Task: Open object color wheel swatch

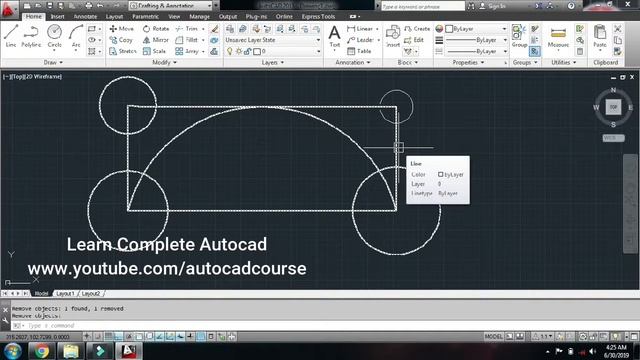Action: (x=439, y=29)
